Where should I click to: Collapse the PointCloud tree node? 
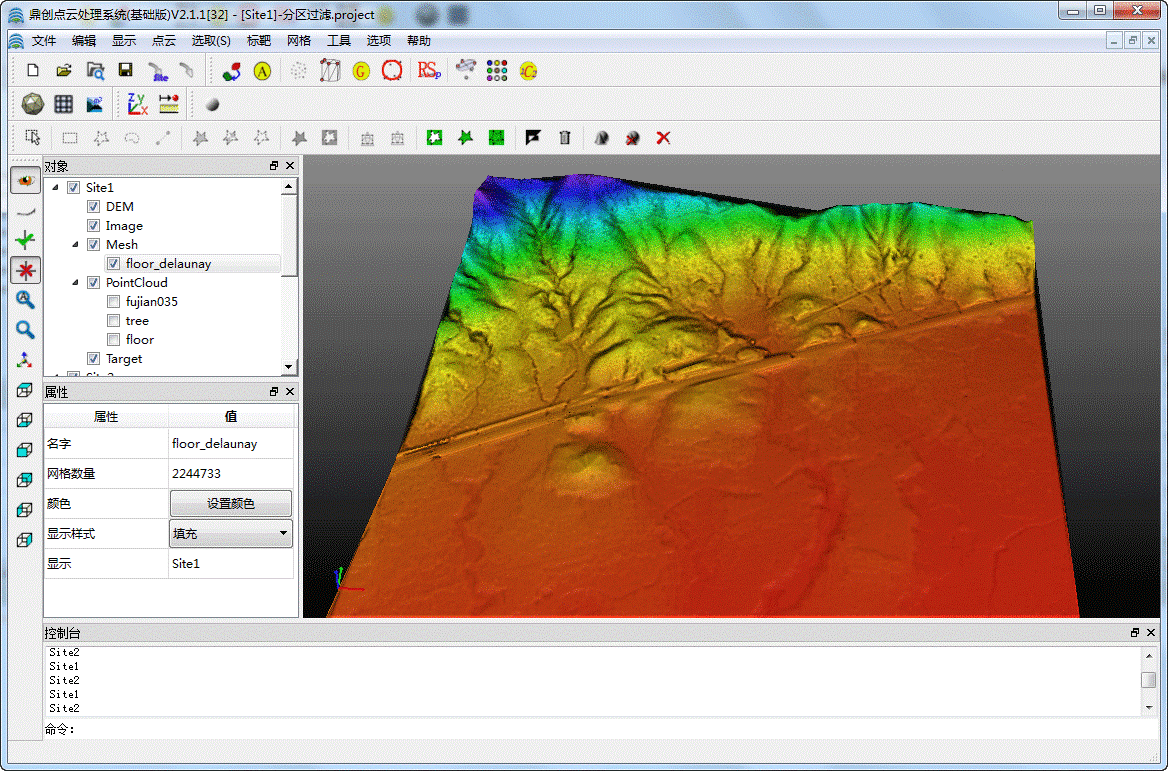pos(76,283)
